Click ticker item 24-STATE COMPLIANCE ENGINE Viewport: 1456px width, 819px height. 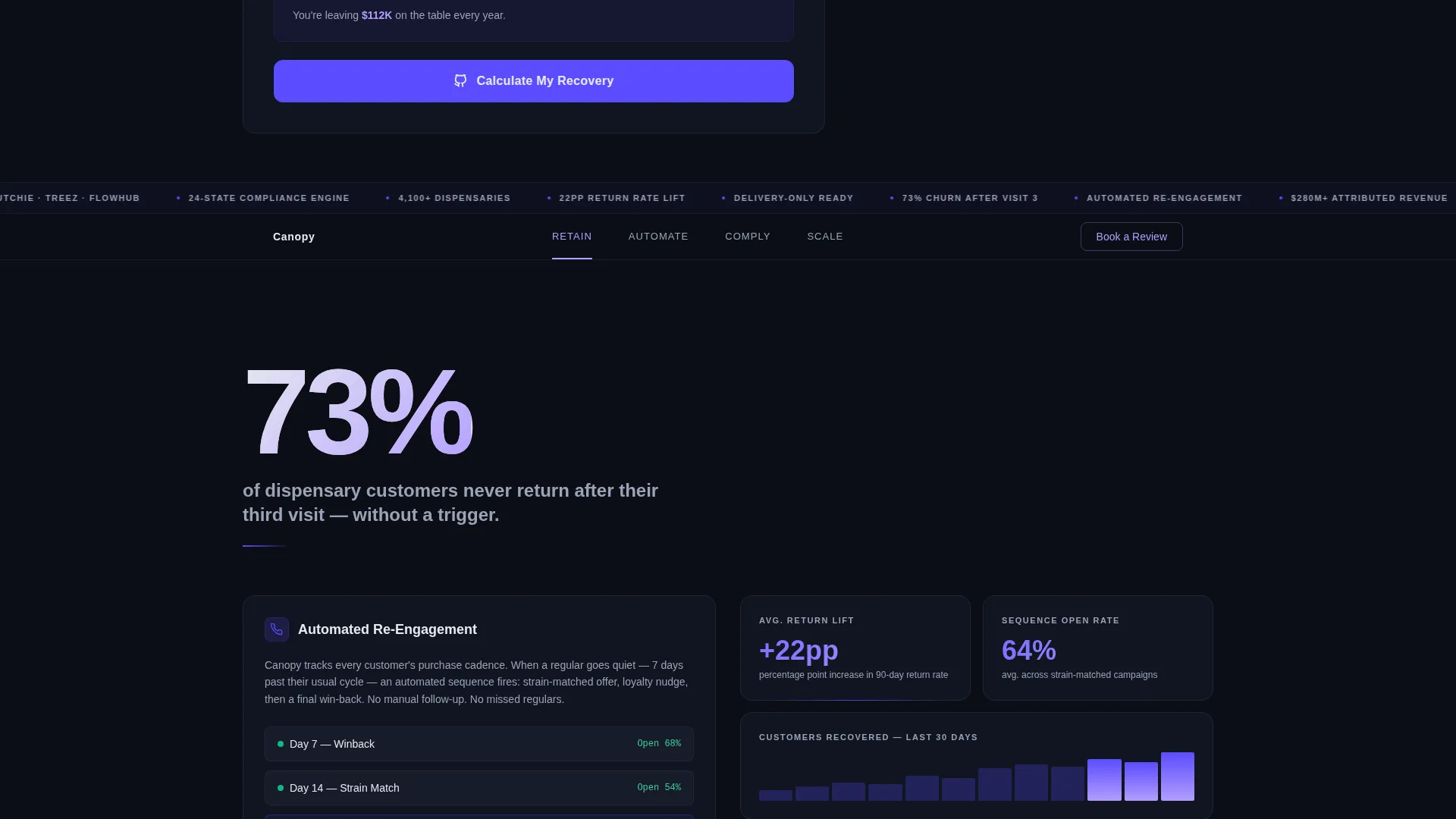pos(268,198)
